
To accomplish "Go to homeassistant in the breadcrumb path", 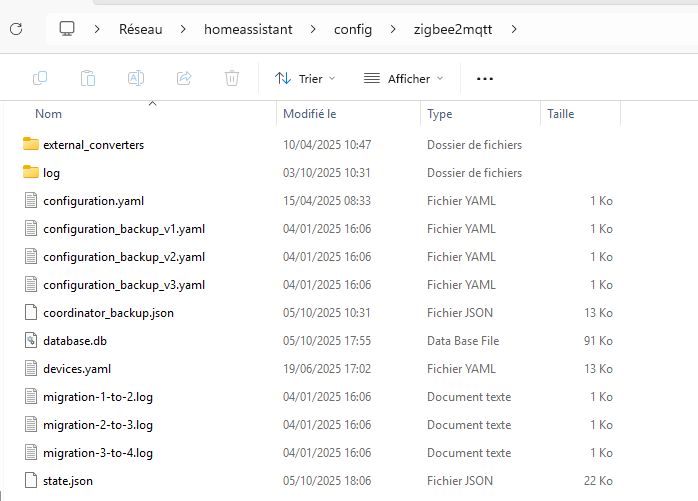I will [248, 29].
